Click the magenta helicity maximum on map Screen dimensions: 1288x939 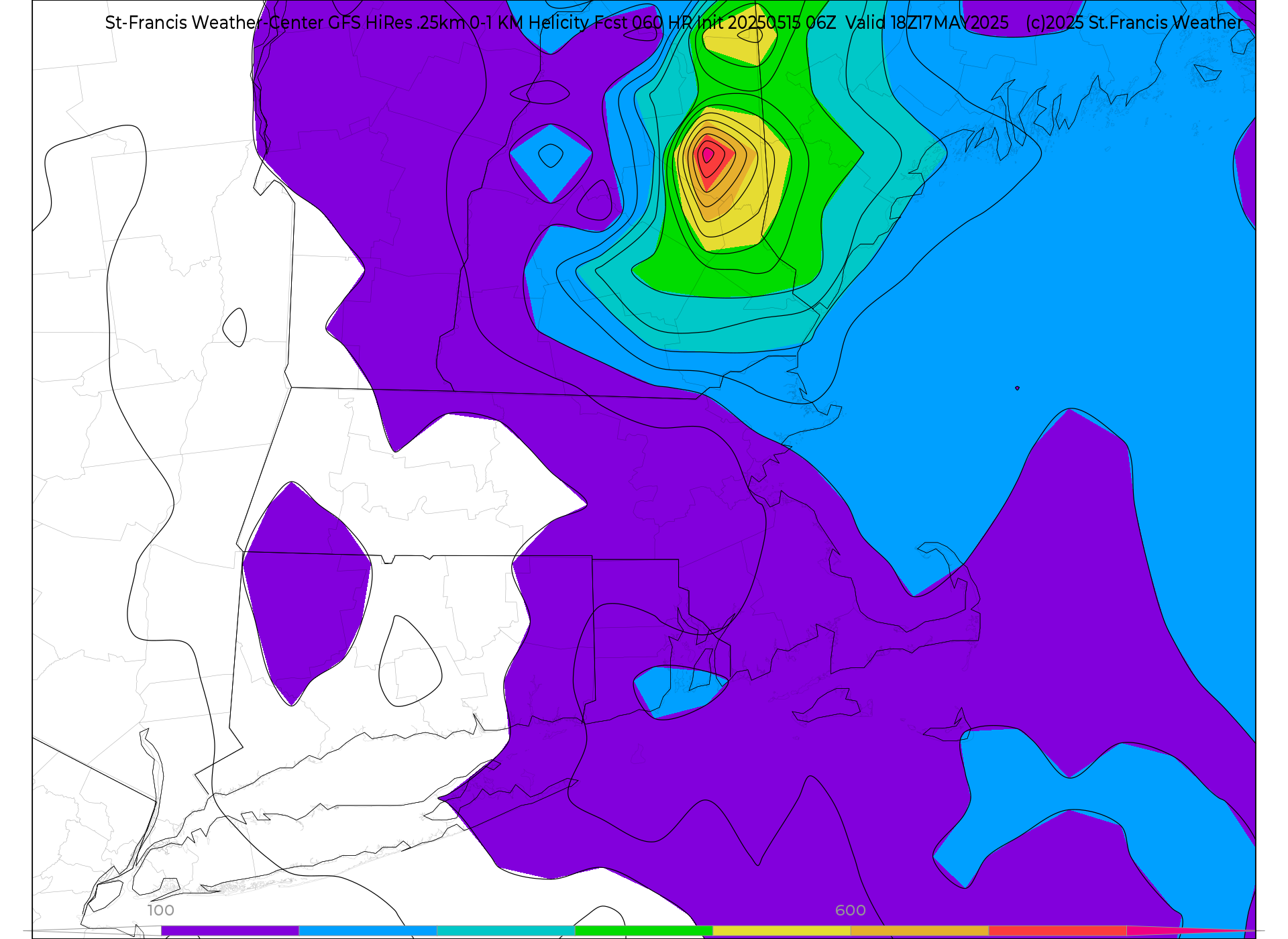(x=707, y=155)
